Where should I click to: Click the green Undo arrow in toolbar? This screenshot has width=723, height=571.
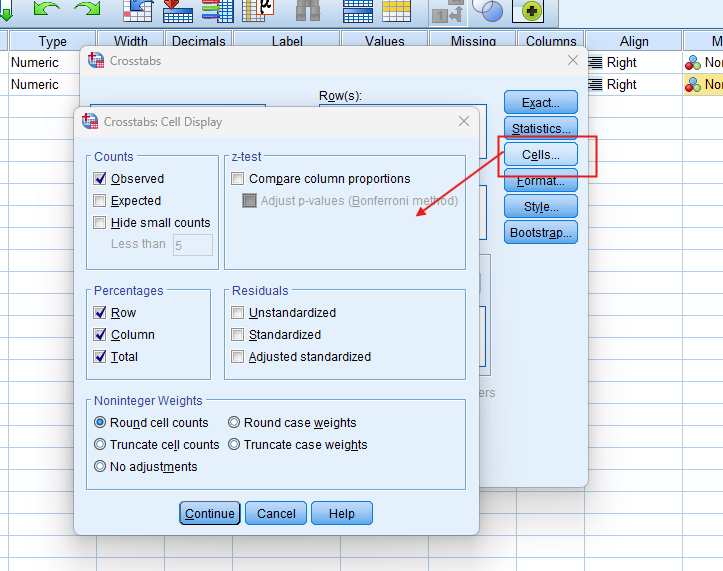pos(46,9)
